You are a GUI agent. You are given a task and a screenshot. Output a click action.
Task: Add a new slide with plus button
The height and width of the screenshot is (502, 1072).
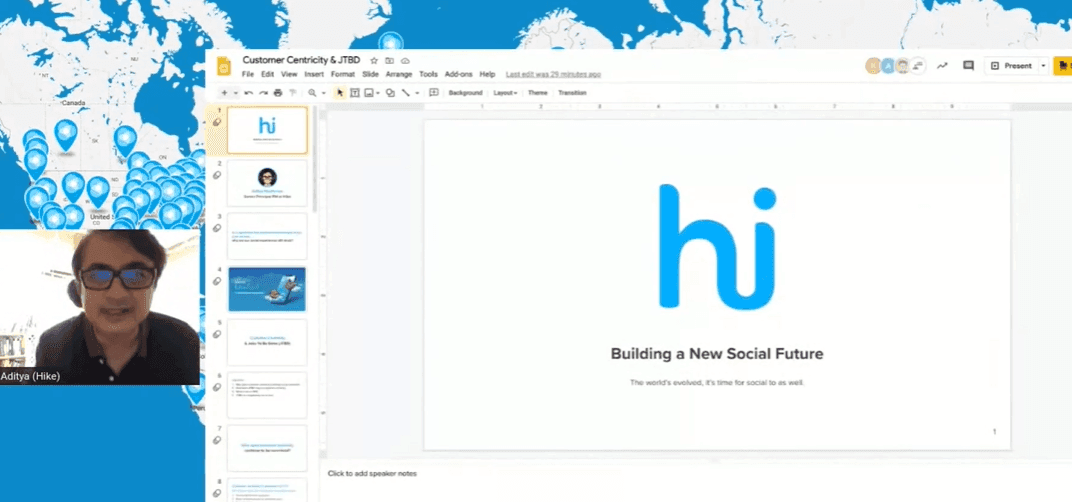tap(224, 93)
